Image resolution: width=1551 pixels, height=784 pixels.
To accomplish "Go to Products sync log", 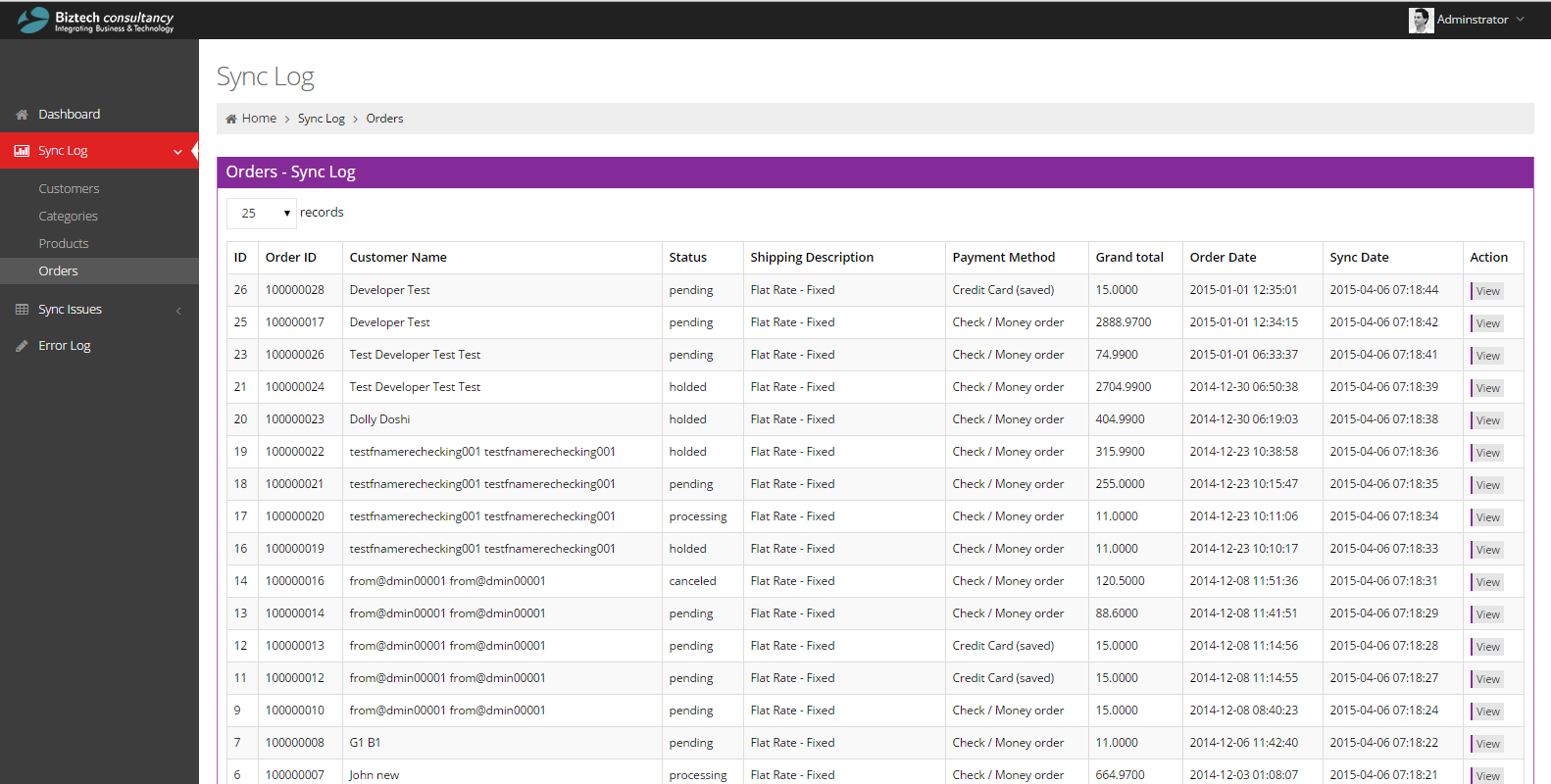I will [x=64, y=243].
